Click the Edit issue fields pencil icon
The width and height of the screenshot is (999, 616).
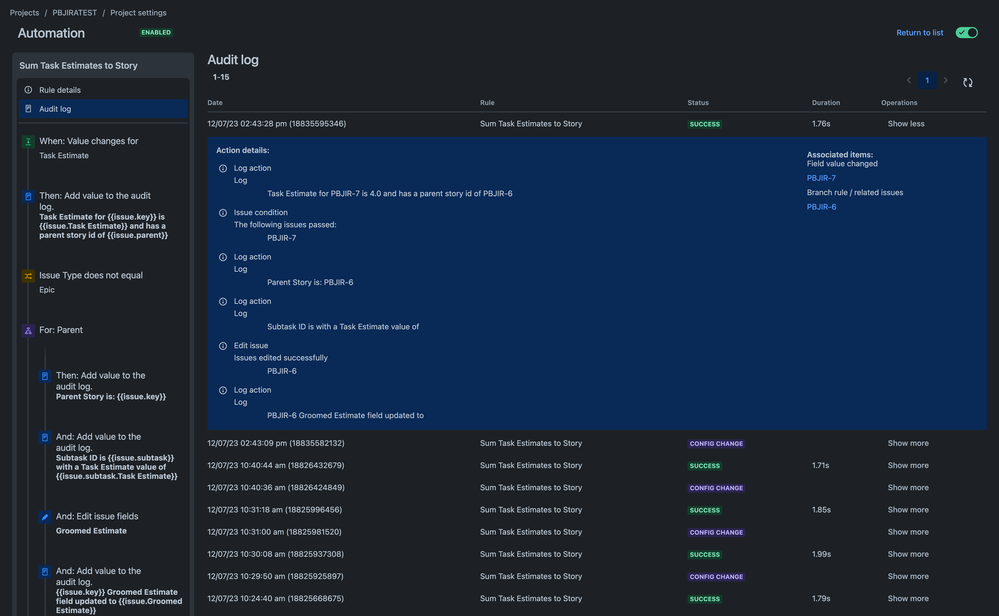point(45,517)
